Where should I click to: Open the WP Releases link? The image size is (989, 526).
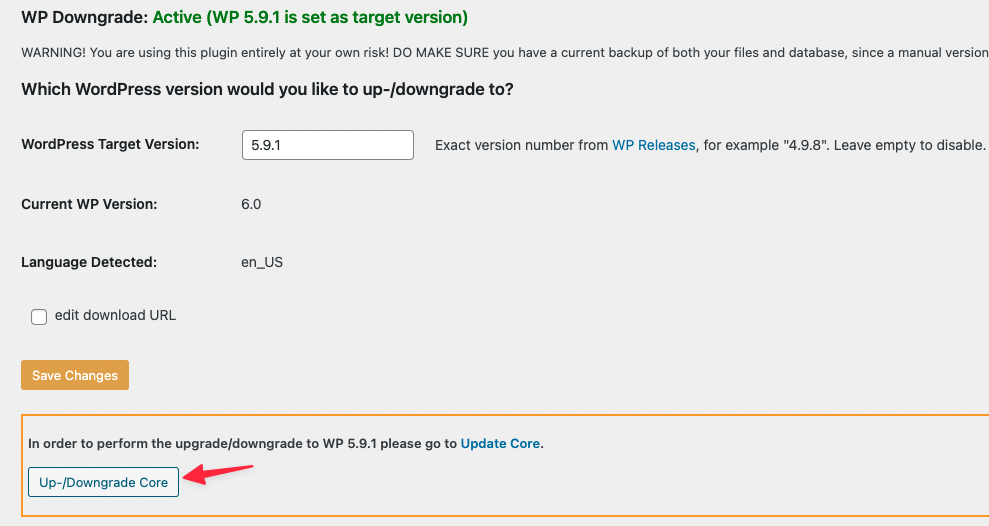(653, 145)
